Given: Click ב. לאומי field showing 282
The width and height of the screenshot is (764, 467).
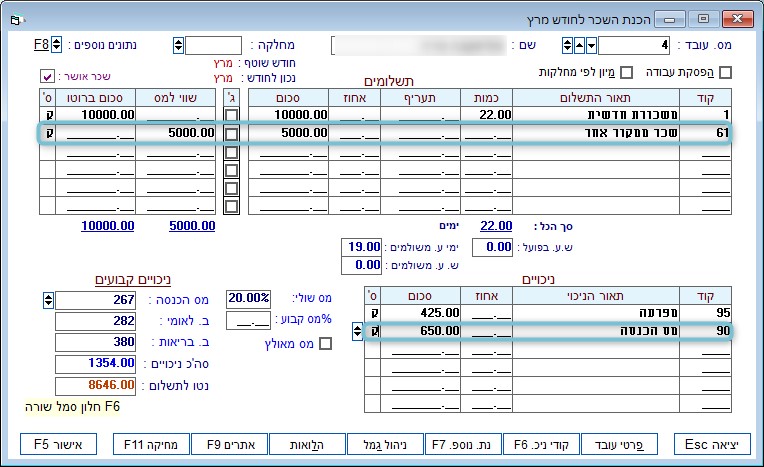Looking at the screenshot, I should pyautogui.click(x=96, y=321).
